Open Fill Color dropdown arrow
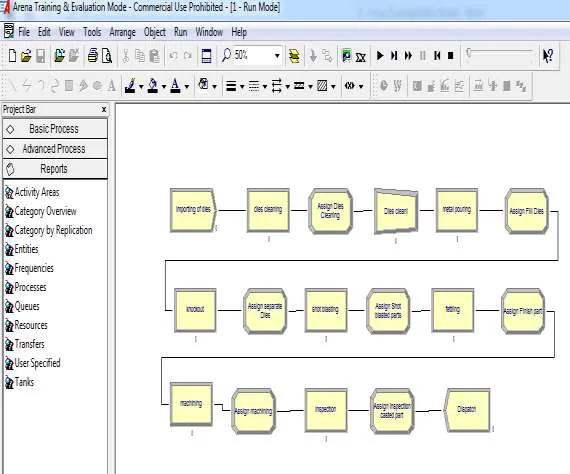570x474 pixels. coord(164,87)
